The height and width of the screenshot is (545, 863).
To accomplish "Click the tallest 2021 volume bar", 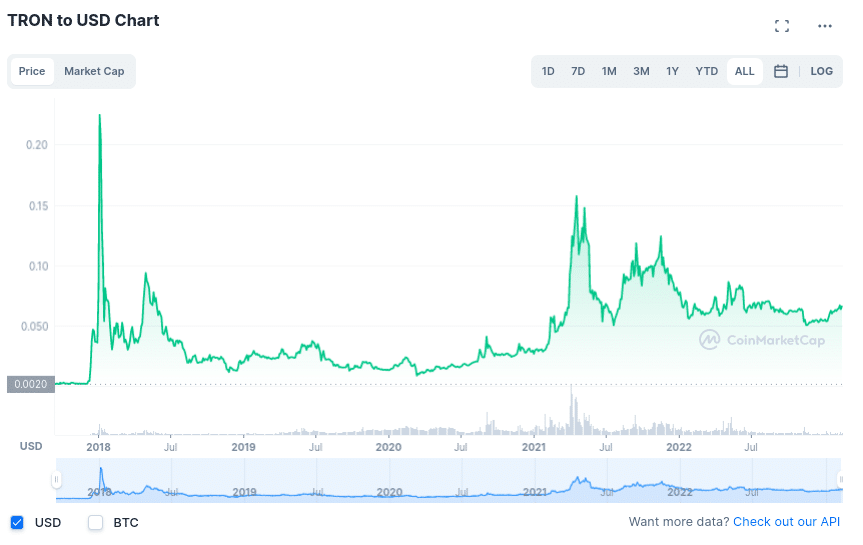I will [x=571, y=410].
